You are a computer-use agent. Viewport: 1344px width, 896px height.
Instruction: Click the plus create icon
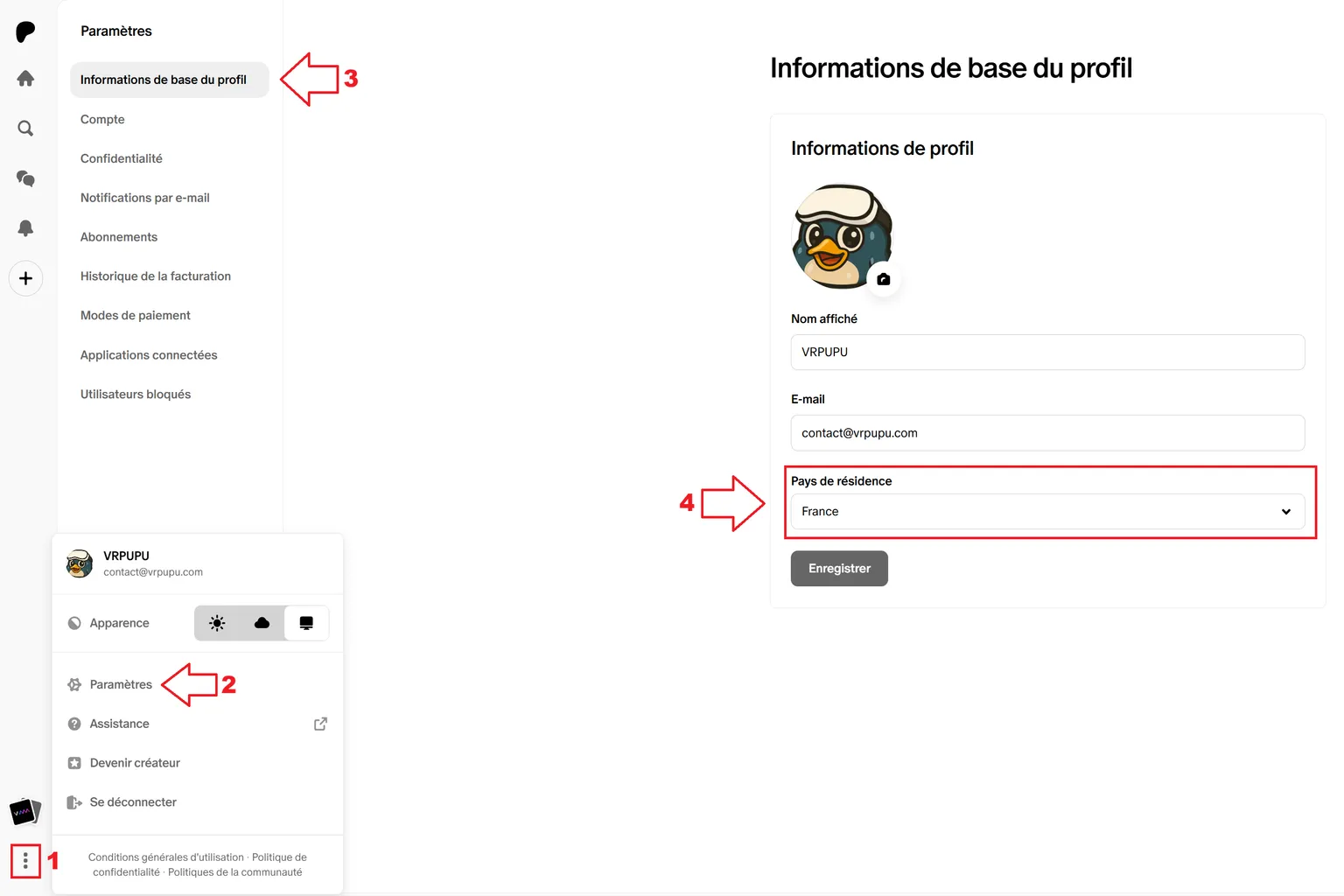point(25,278)
